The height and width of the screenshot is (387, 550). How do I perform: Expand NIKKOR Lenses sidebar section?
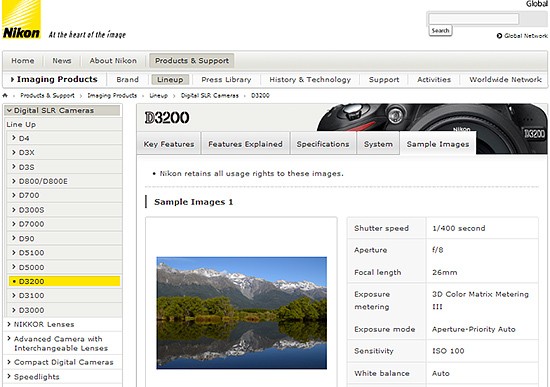click(x=62, y=325)
